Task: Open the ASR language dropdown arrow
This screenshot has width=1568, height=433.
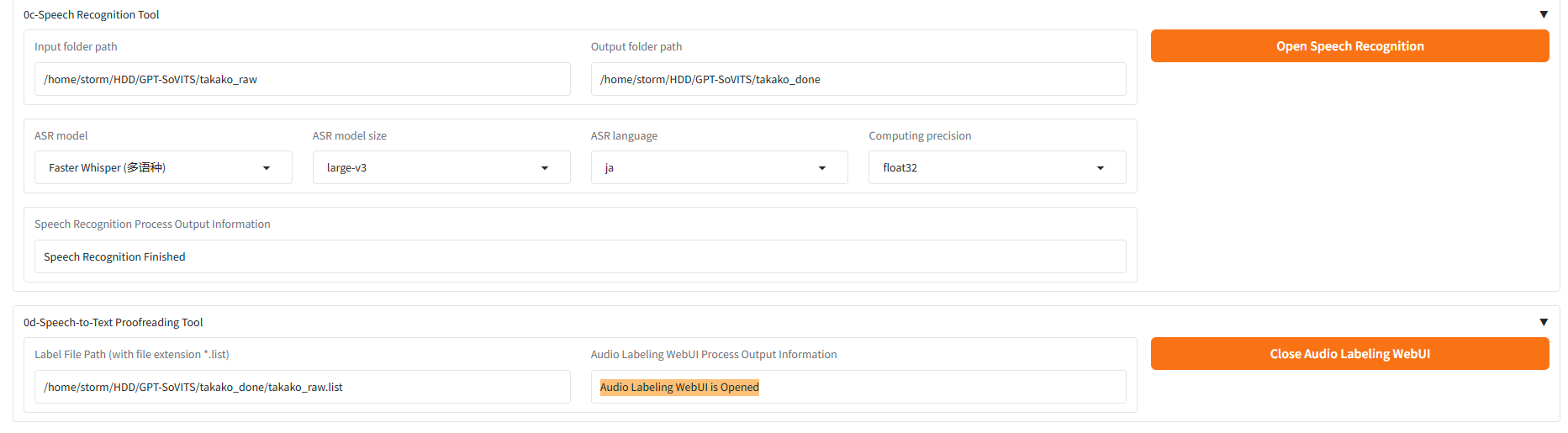Action: pyautogui.click(x=822, y=168)
